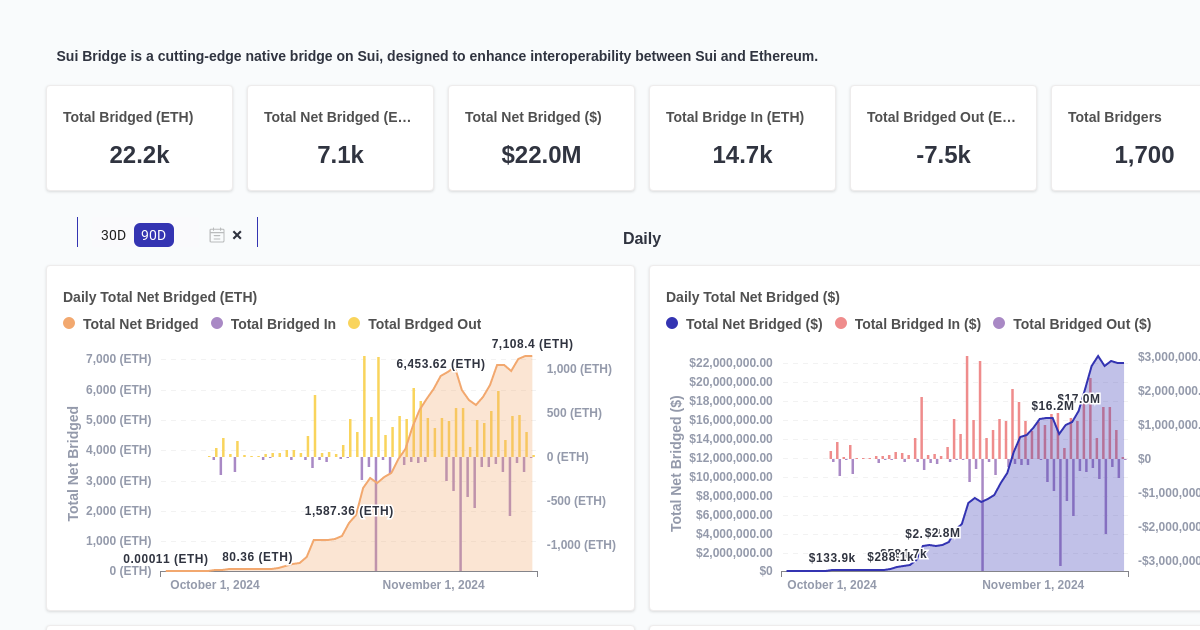Click the Daily Total Net Bridged (ETH) chart title
The width and height of the screenshot is (1200, 630).
(160, 297)
